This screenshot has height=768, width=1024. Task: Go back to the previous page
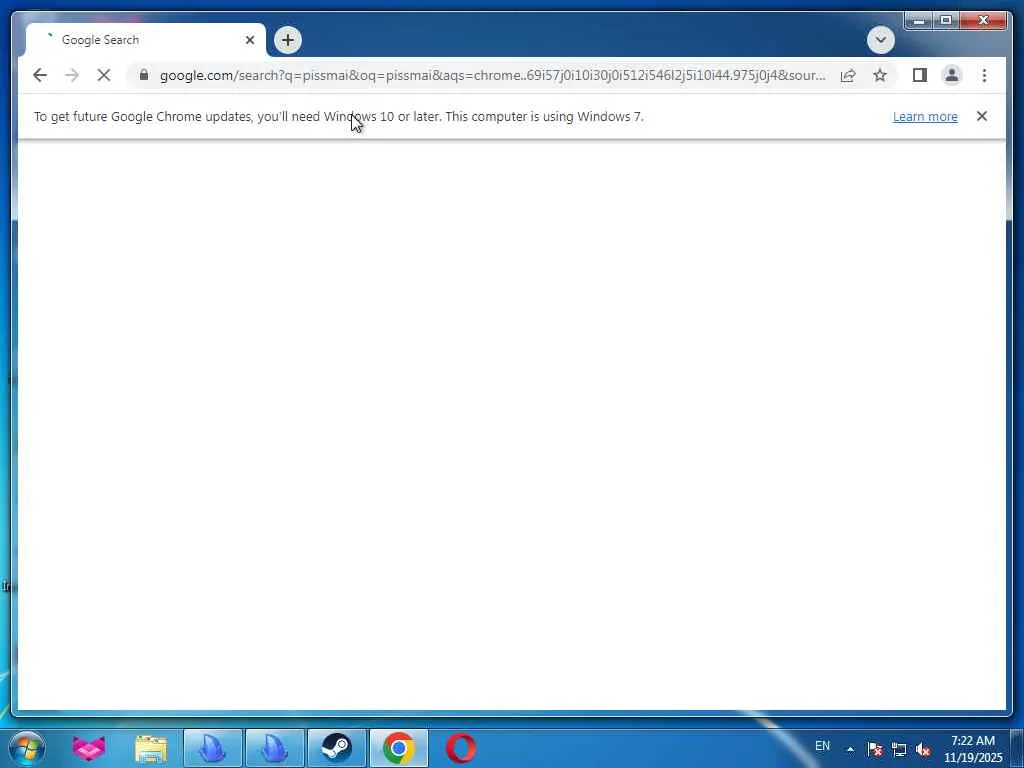(40, 75)
